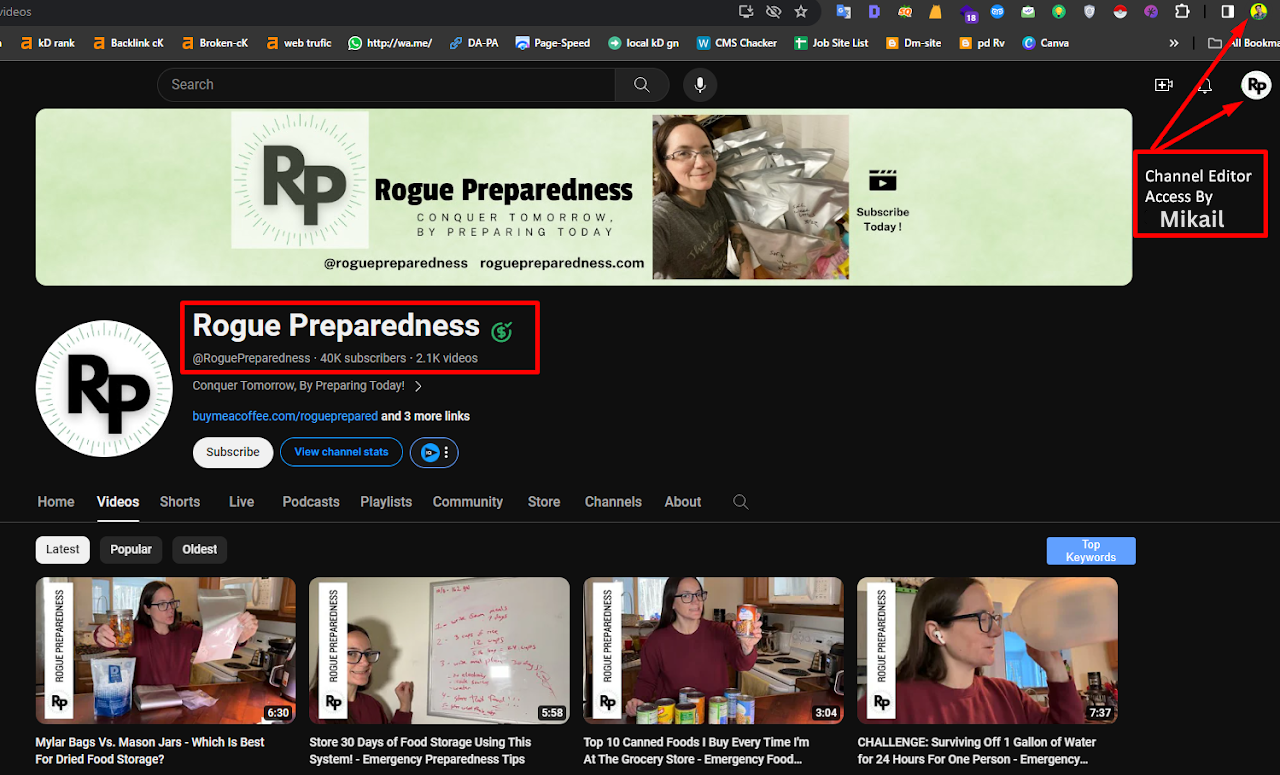Viewport: 1280px width, 775px height.
Task: Start voice search with the microphone icon
Action: (700, 85)
